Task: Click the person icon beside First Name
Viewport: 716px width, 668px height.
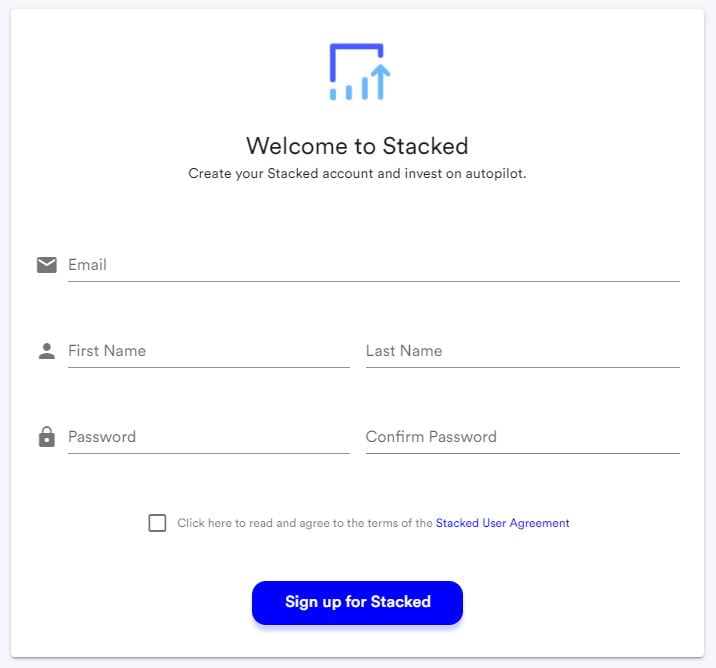Action: pos(47,351)
